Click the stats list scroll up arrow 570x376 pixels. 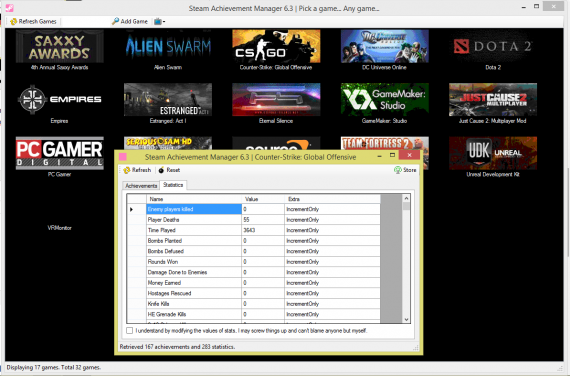pos(406,198)
